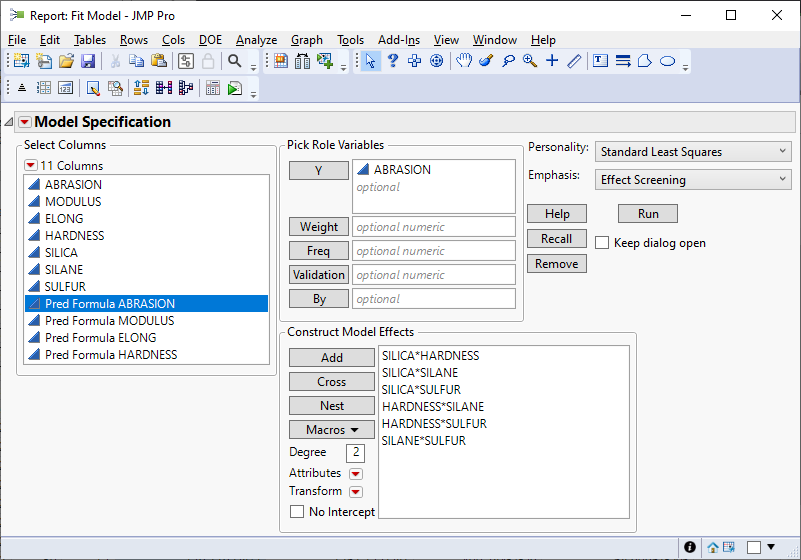
Task: Select the Annotate text tool
Action: pyautogui.click(x=600, y=61)
